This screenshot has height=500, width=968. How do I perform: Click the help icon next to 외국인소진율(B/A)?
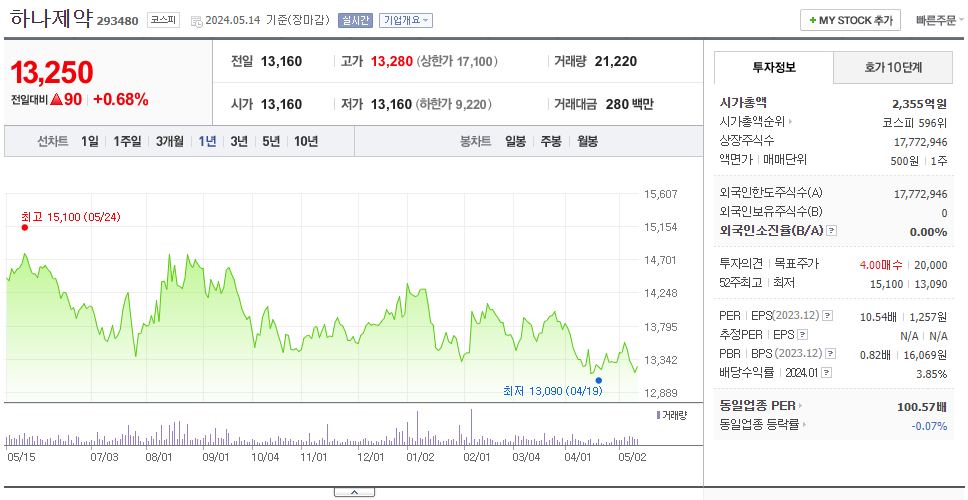(x=832, y=231)
